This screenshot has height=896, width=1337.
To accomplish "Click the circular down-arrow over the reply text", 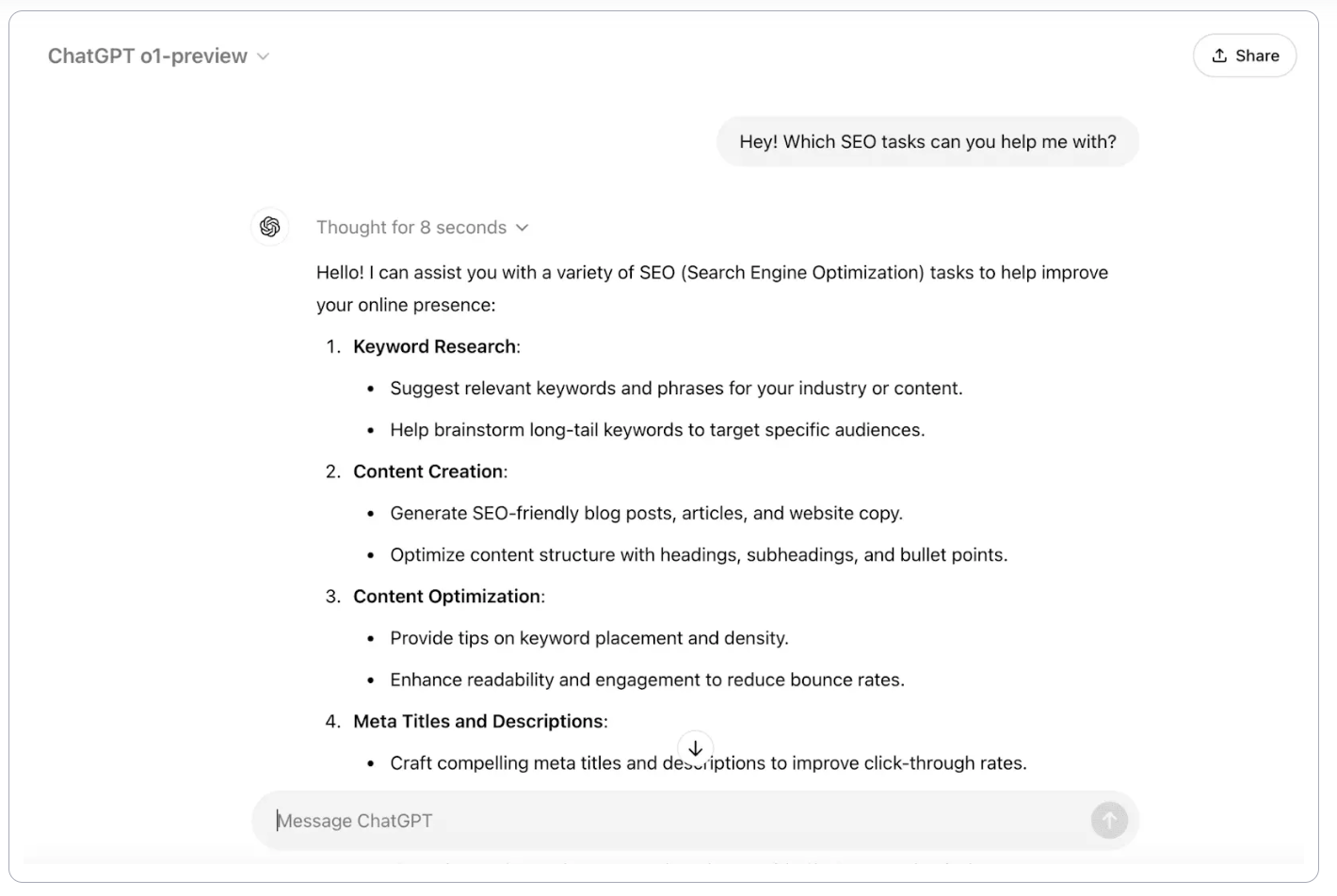I will pyautogui.click(x=696, y=748).
